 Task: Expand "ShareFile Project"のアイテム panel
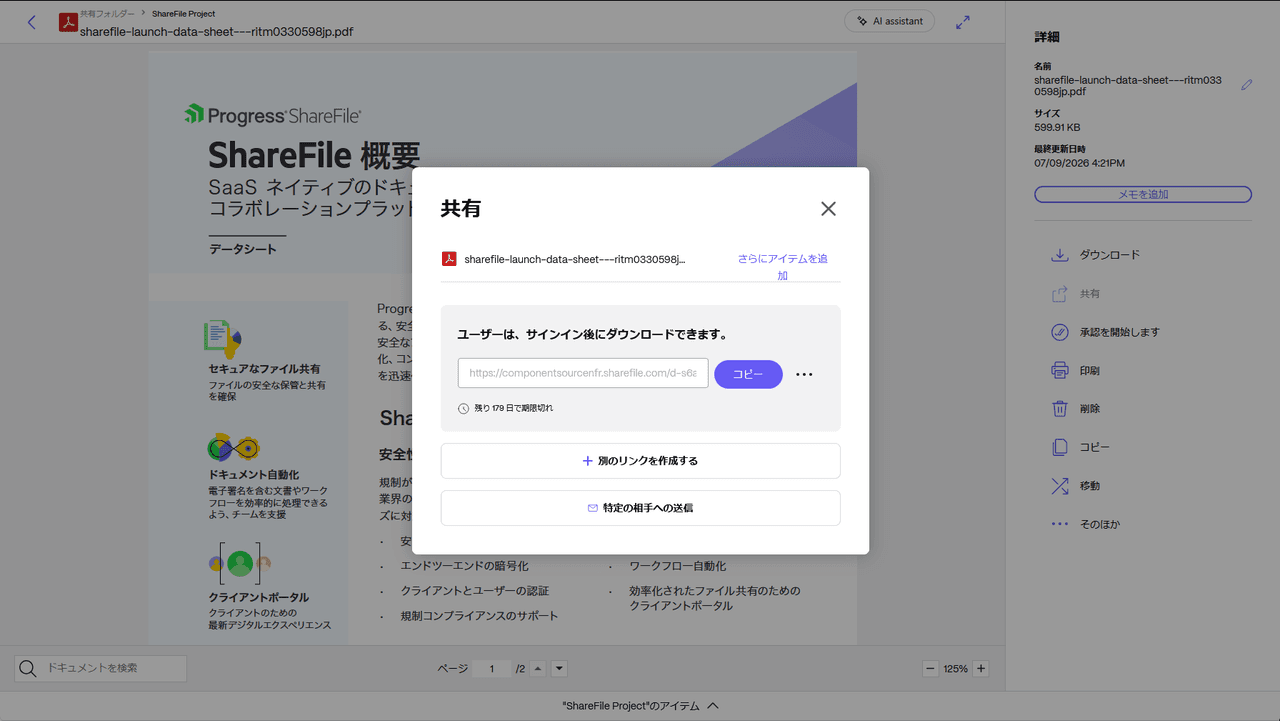click(640, 706)
